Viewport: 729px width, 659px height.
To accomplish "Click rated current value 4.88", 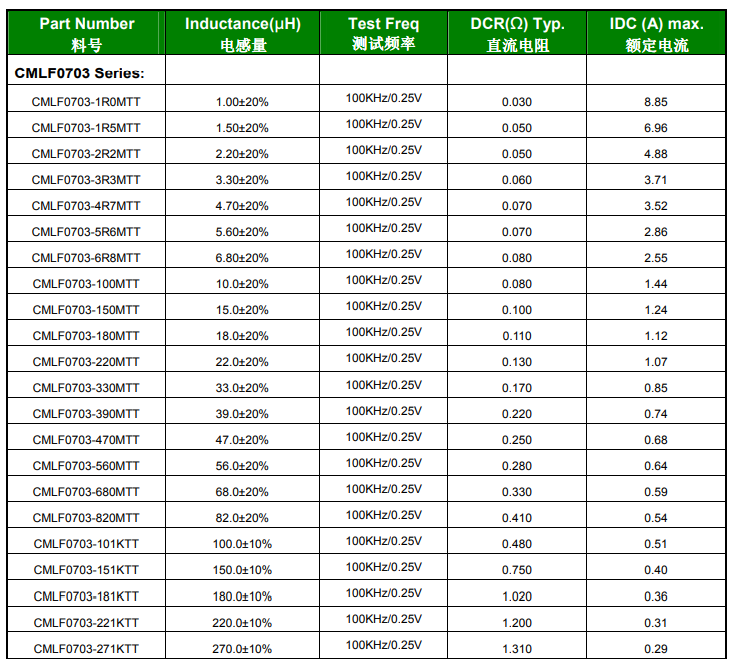I will tap(656, 154).
